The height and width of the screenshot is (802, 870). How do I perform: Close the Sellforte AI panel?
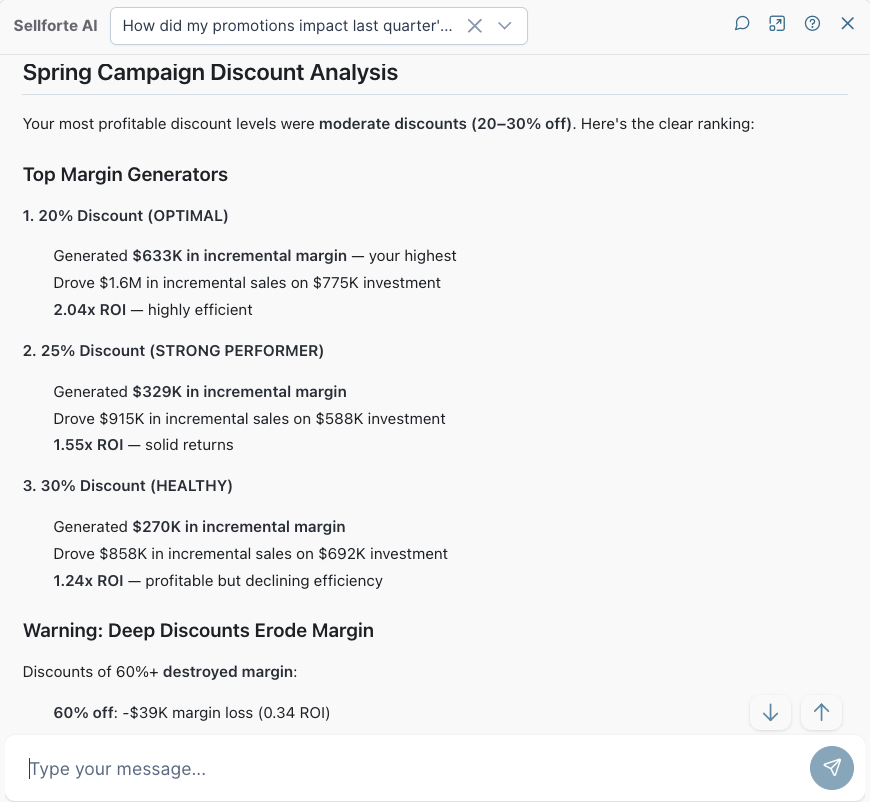pyautogui.click(x=847, y=24)
